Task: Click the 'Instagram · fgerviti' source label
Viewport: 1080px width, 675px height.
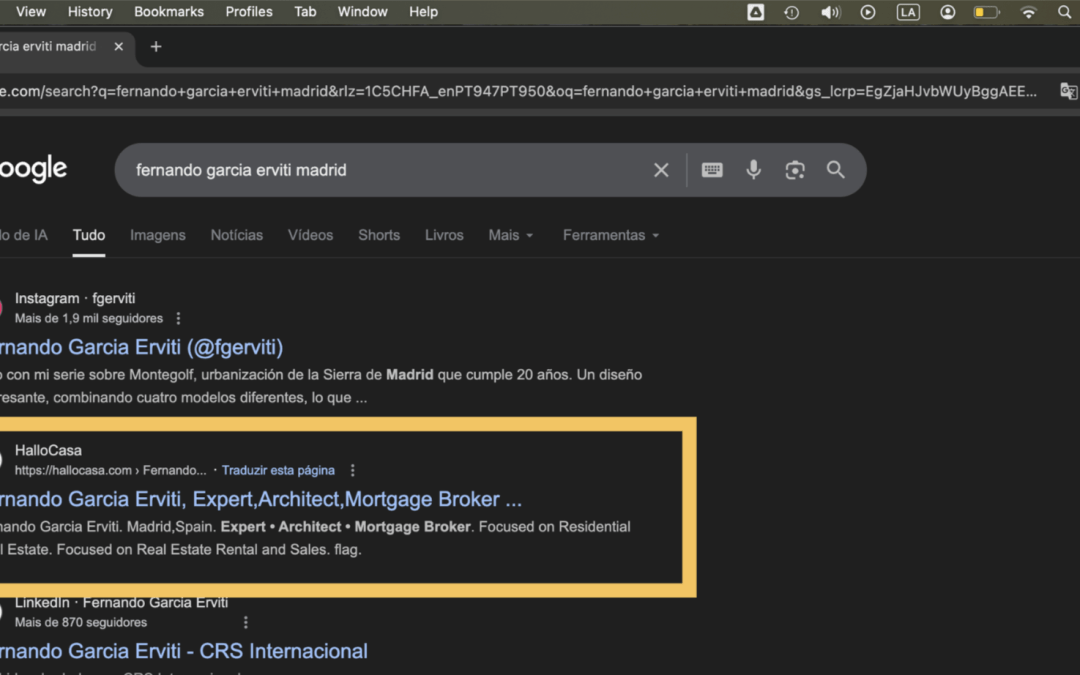Action: coord(75,298)
